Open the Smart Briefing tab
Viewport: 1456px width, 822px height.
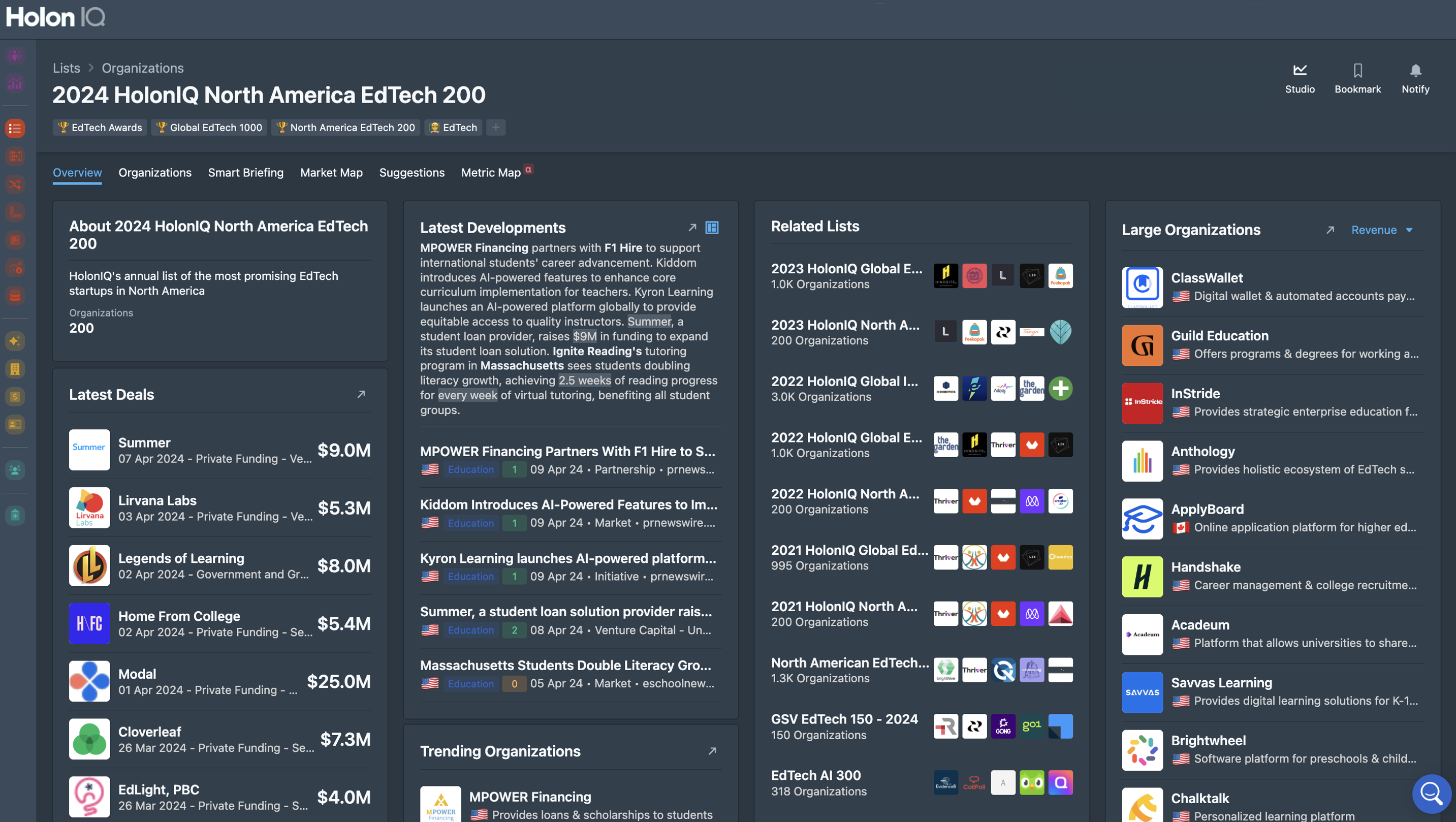(x=245, y=172)
